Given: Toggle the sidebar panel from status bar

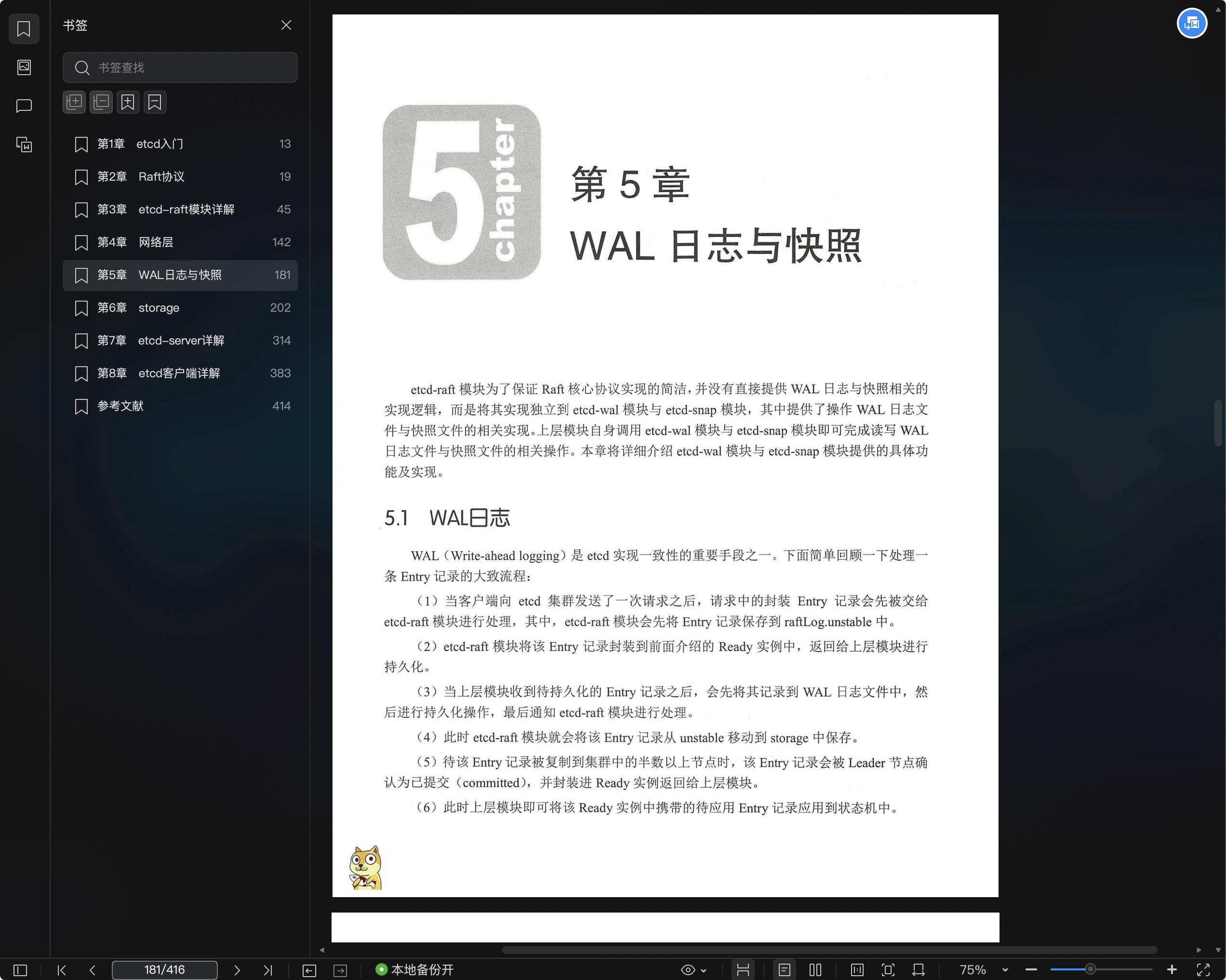Looking at the screenshot, I should click(20, 970).
